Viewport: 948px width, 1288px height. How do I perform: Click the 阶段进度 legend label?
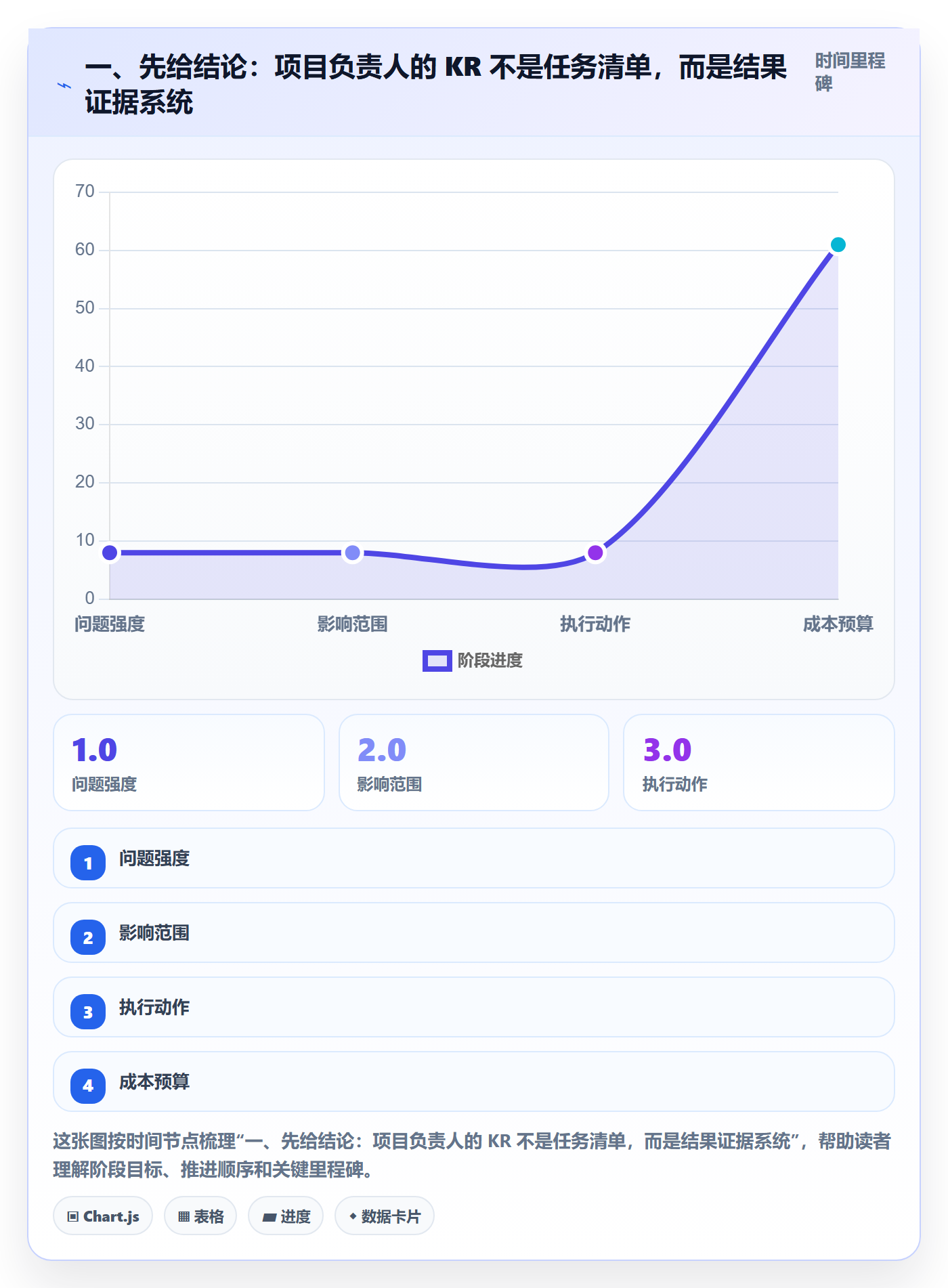(490, 661)
